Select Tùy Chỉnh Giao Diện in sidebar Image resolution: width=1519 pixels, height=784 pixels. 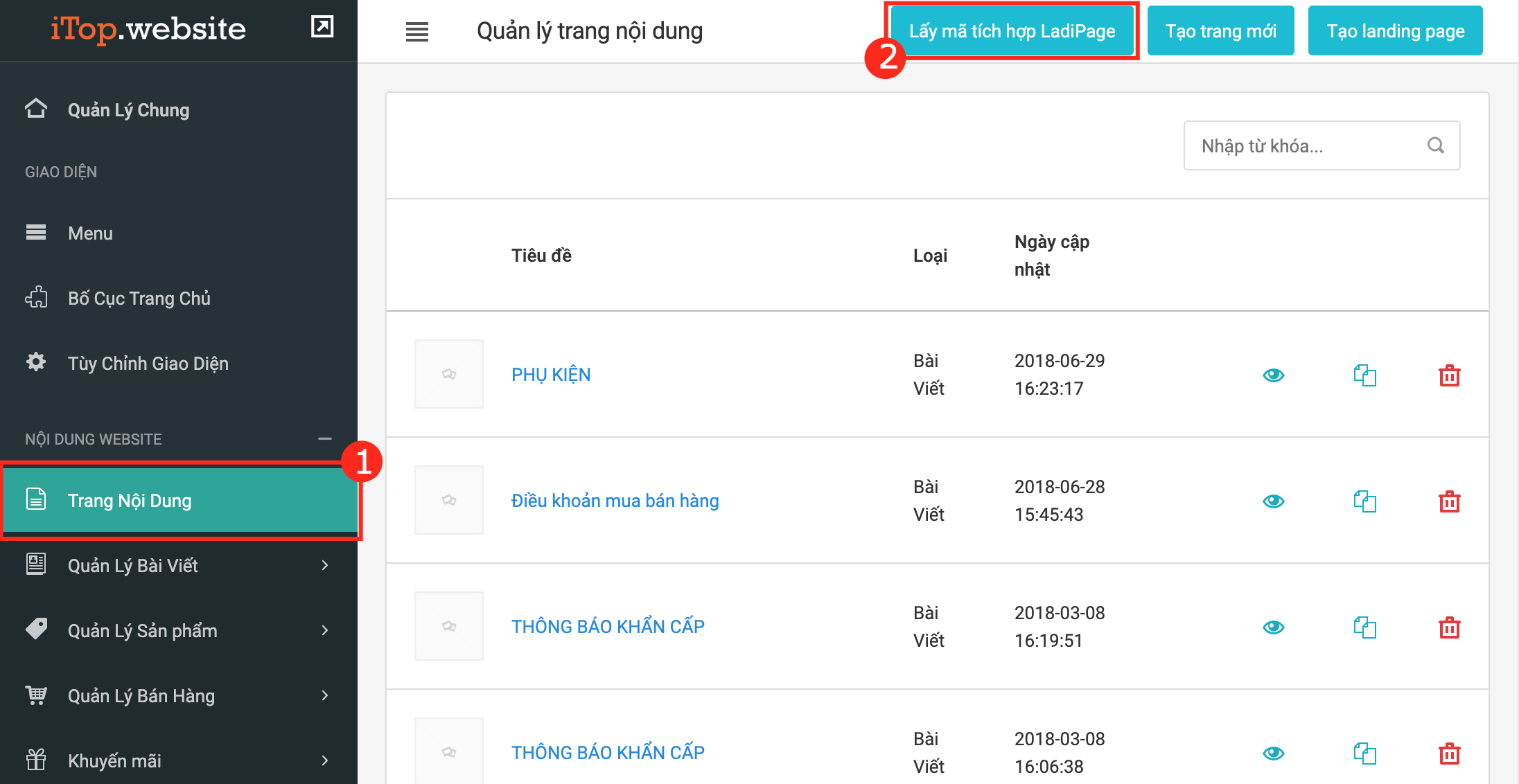pyautogui.click(x=148, y=364)
